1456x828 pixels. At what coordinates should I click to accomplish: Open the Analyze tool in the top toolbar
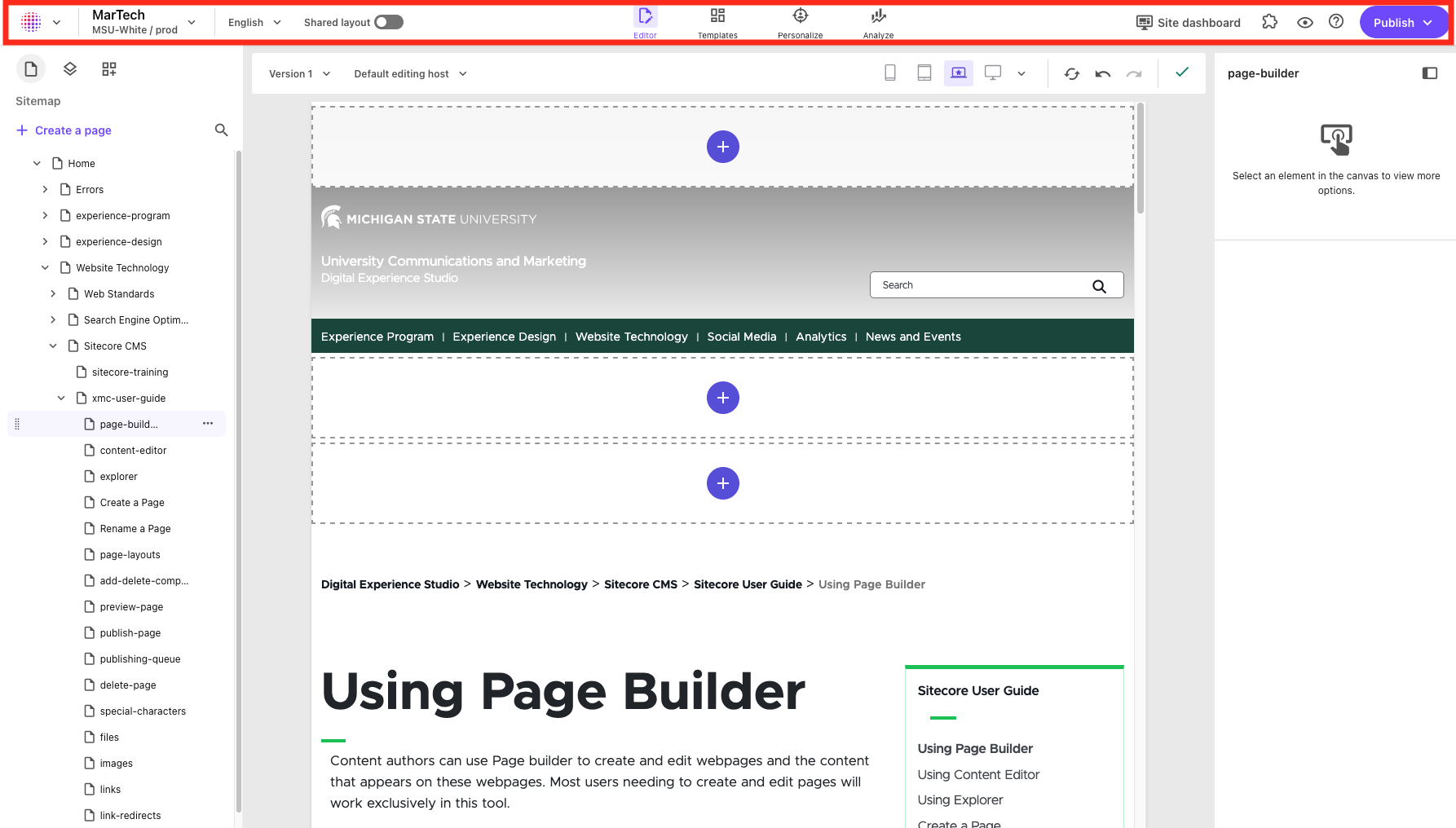click(878, 22)
